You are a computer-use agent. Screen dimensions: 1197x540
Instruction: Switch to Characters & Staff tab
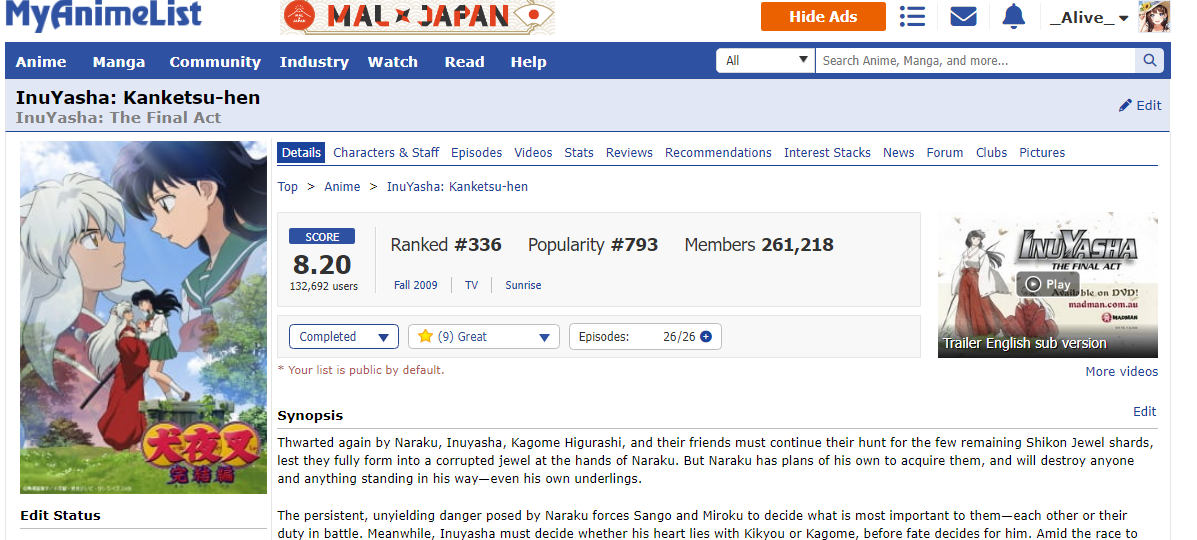pos(386,152)
